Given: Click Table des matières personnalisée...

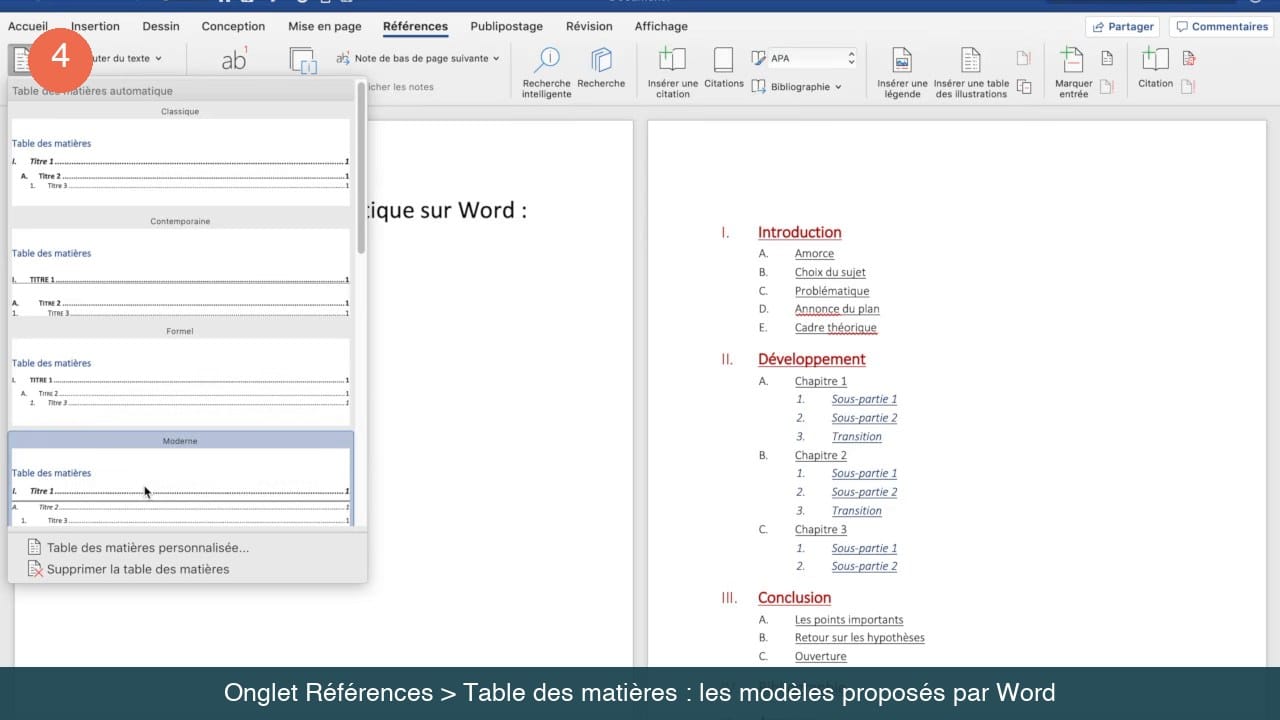Looking at the screenshot, I should tap(148, 548).
